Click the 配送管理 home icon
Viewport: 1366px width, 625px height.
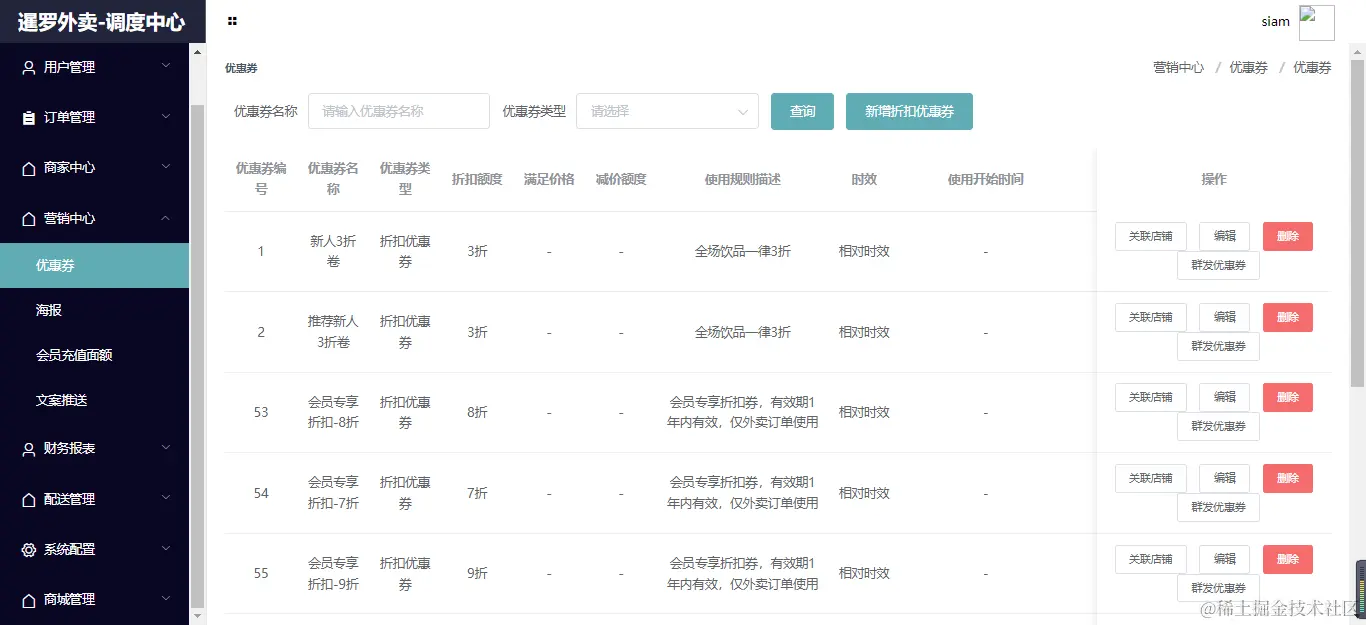click(28, 499)
